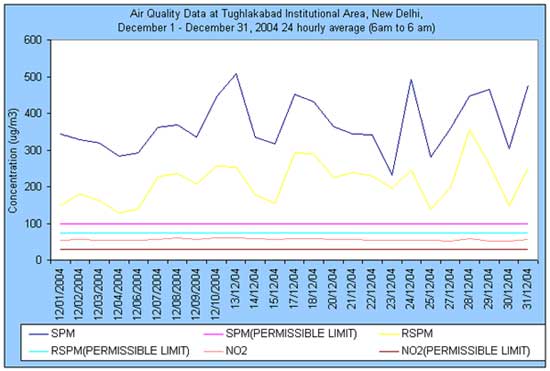Click the x-axis date 23/12/04

(391, 289)
